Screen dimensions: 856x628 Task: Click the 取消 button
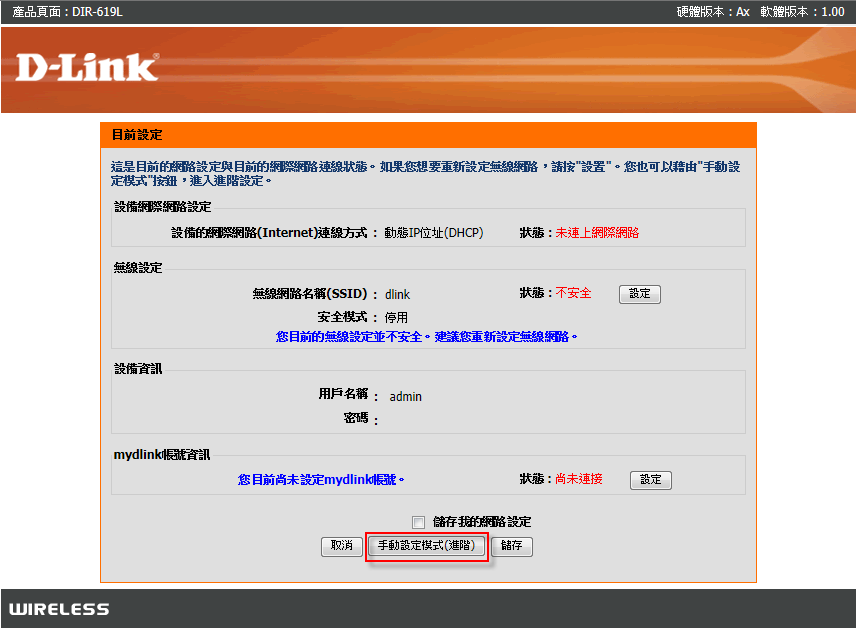coord(342,546)
